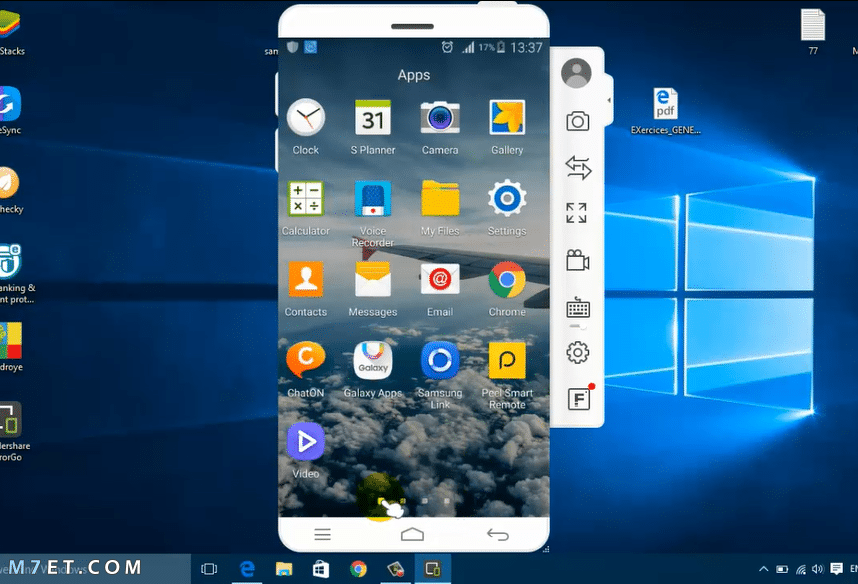
Task: Start screen recording with camcorder icon
Action: (577, 261)
